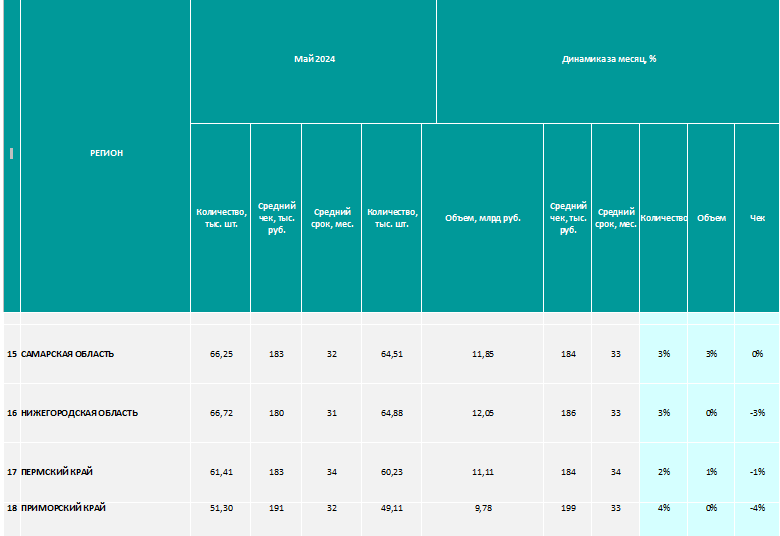The height and width of the screenshot is (536, 780).
Task: Select 1% for Пермский край
Action: tap(711, 471)
